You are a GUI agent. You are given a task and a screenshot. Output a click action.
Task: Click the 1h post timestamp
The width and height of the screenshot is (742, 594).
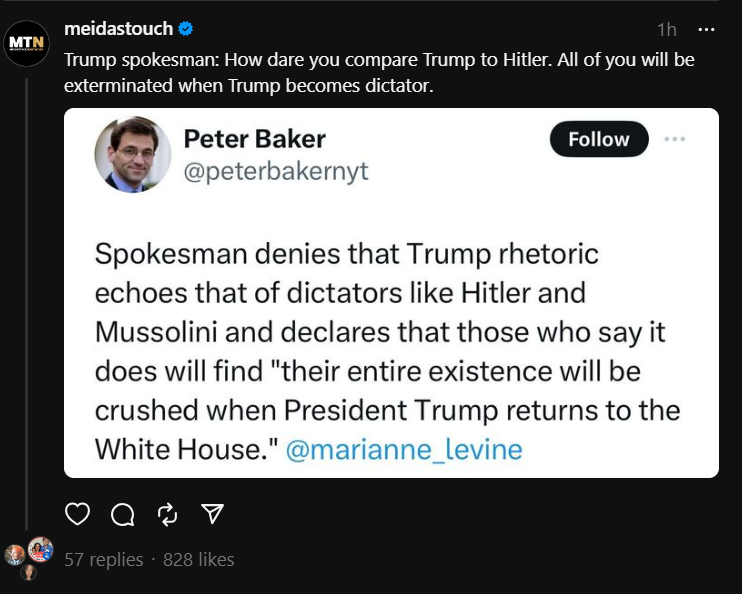coord(667,30)
